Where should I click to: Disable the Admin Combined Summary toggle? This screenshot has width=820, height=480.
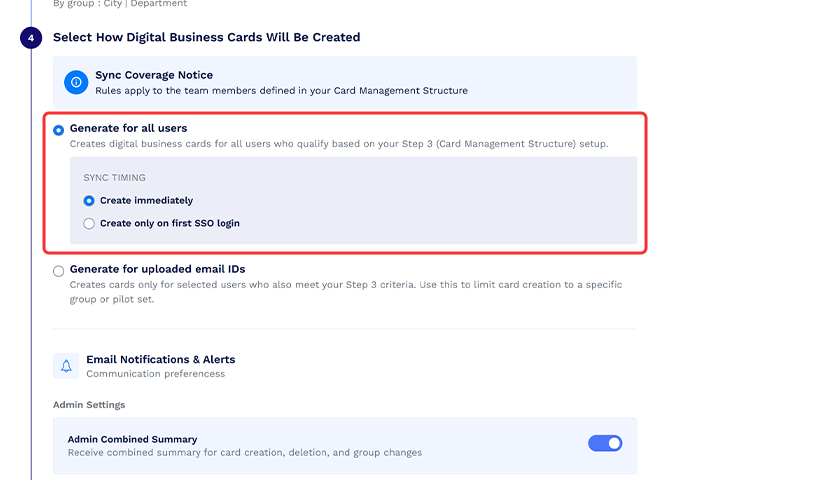click(604, 443)
